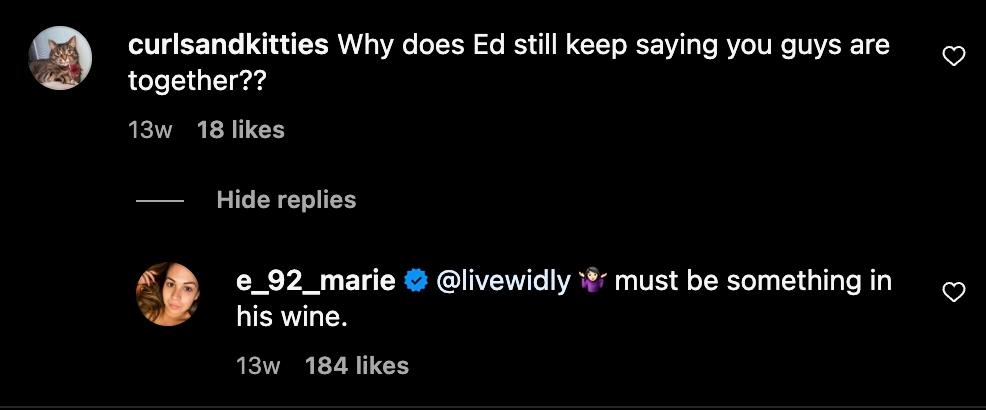Screen dimensions: 986x410
Task: Show who gave the 184 likes
Action: tap(356, 366)
